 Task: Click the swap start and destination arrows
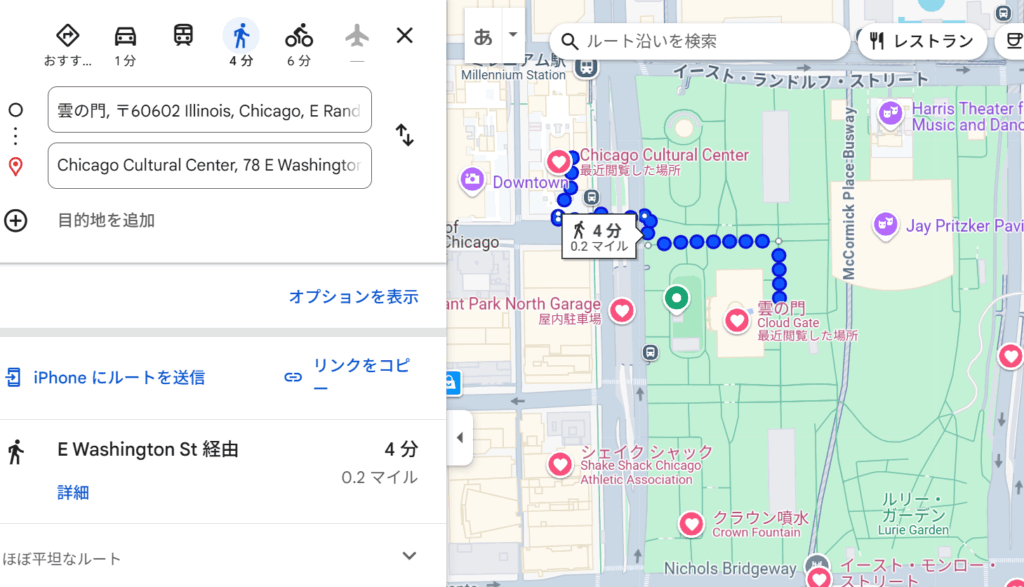(x=404, y=135)
